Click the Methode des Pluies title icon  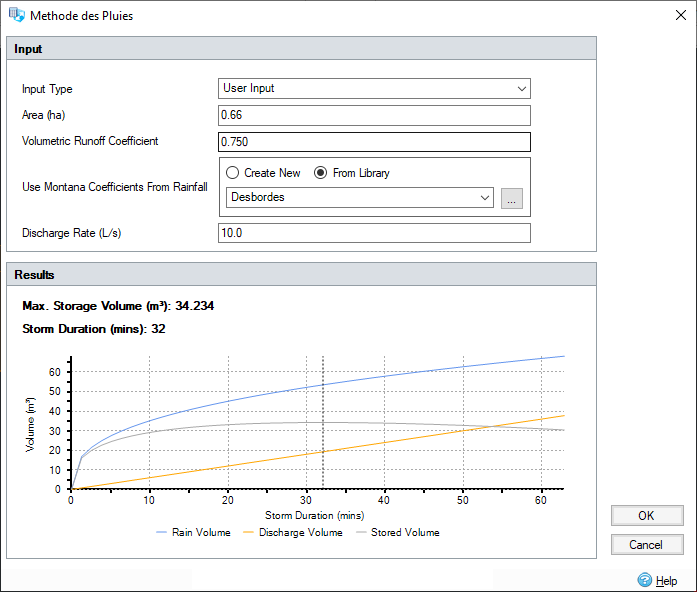(x=17, y=15)
